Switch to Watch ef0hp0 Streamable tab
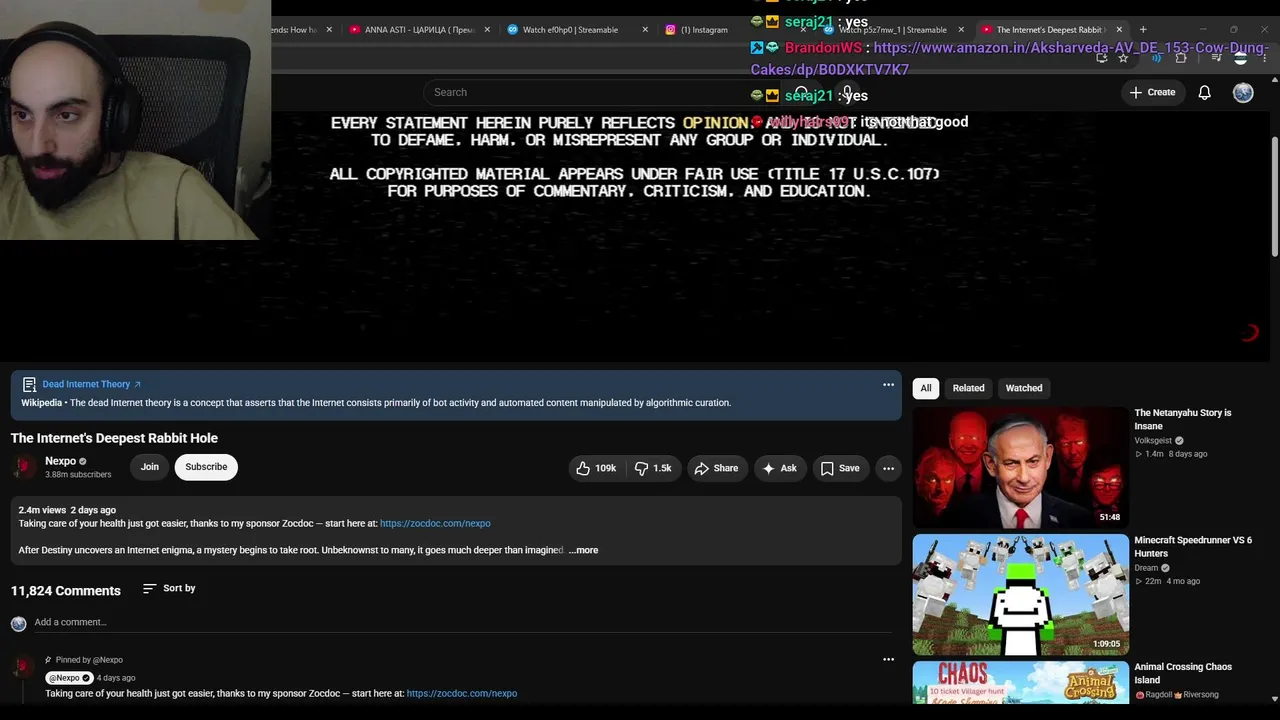Image resolution: width=1280 pixels, height=720 pixels. [x=570, y=30]
